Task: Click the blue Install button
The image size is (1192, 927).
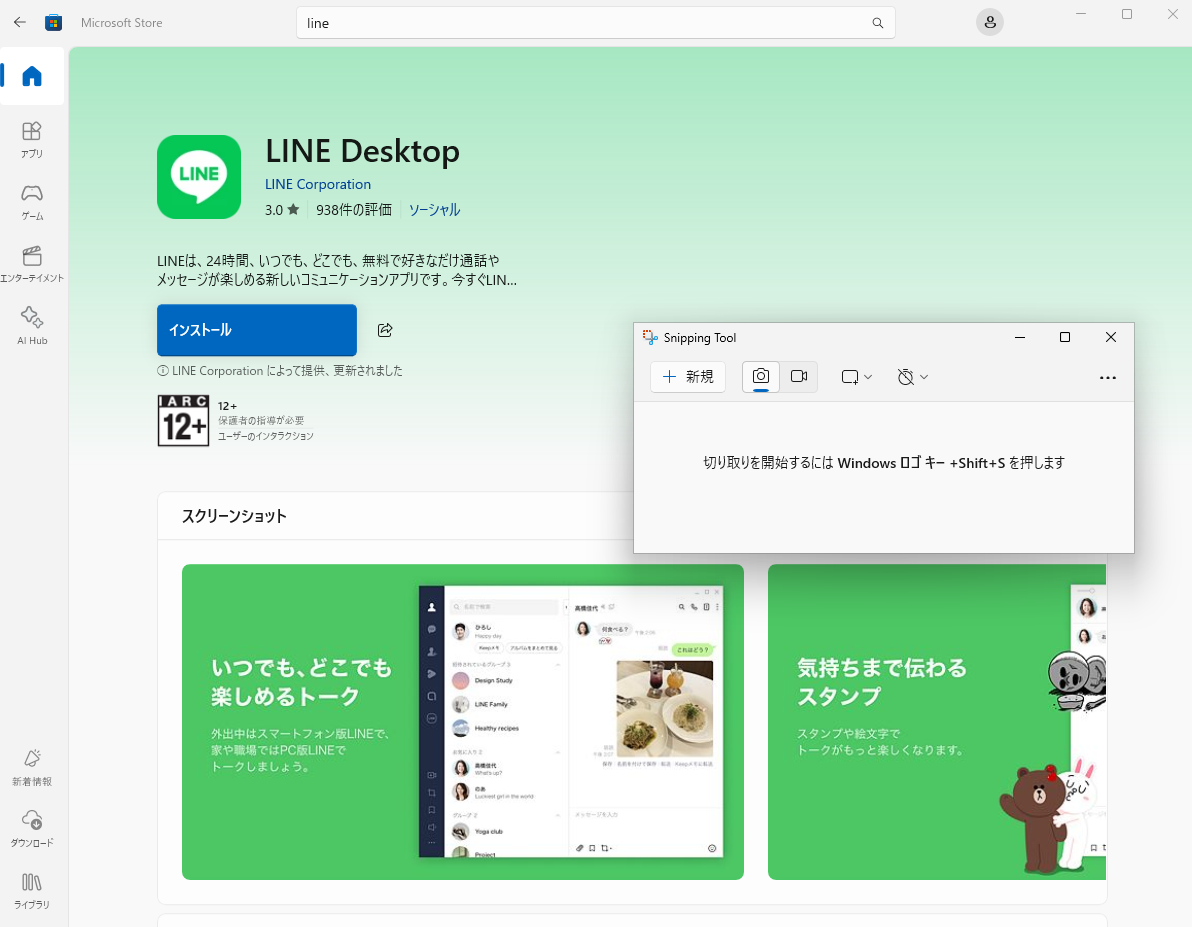Action: coord(257,330)
